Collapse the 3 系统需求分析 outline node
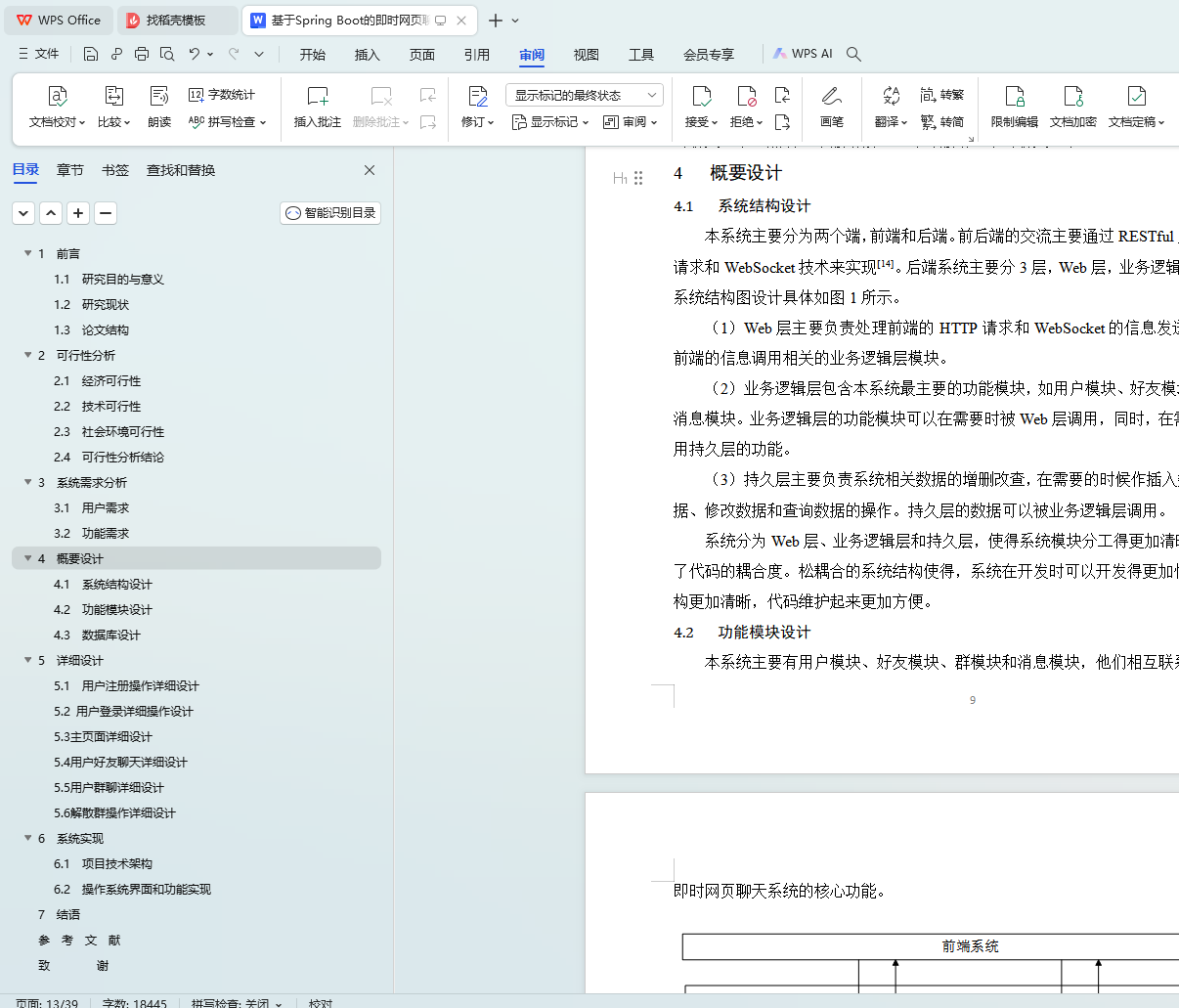Screen dimensions: 1179x1008 tap(28, 482)
